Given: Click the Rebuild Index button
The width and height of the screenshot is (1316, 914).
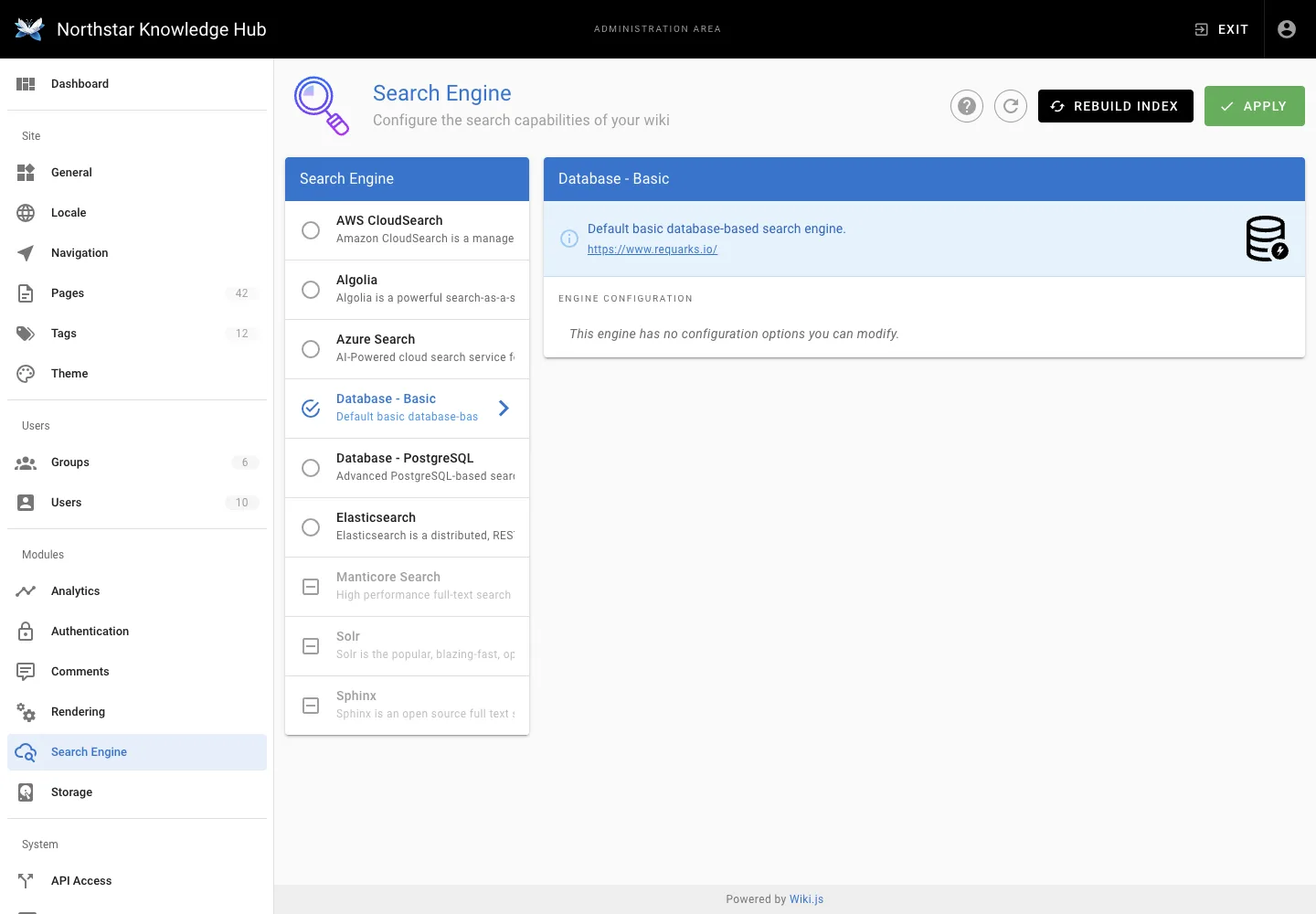Looking at the screenshot, I should tap(1115, 106).
